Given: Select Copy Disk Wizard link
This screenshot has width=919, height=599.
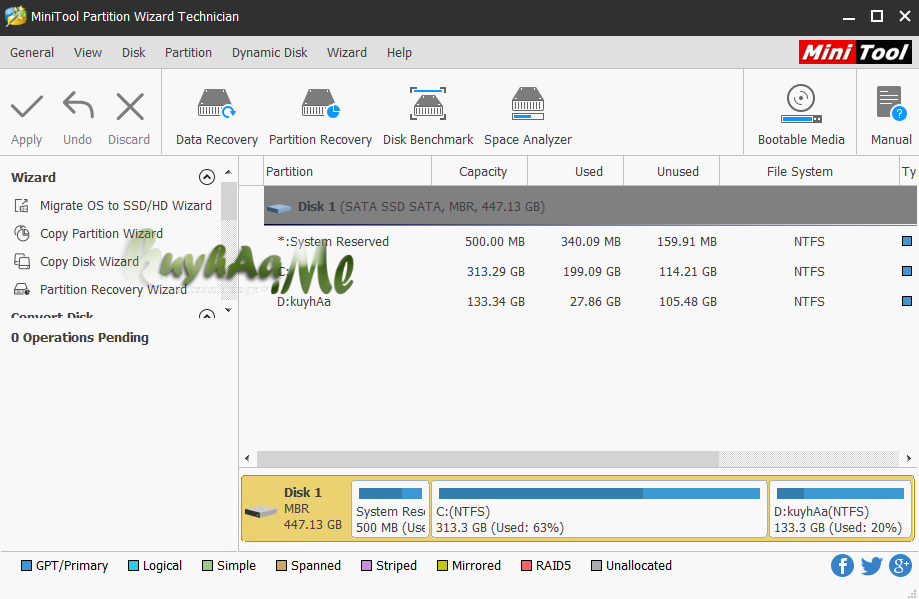Looking at the screenshot, I should (x=89, y=261).
